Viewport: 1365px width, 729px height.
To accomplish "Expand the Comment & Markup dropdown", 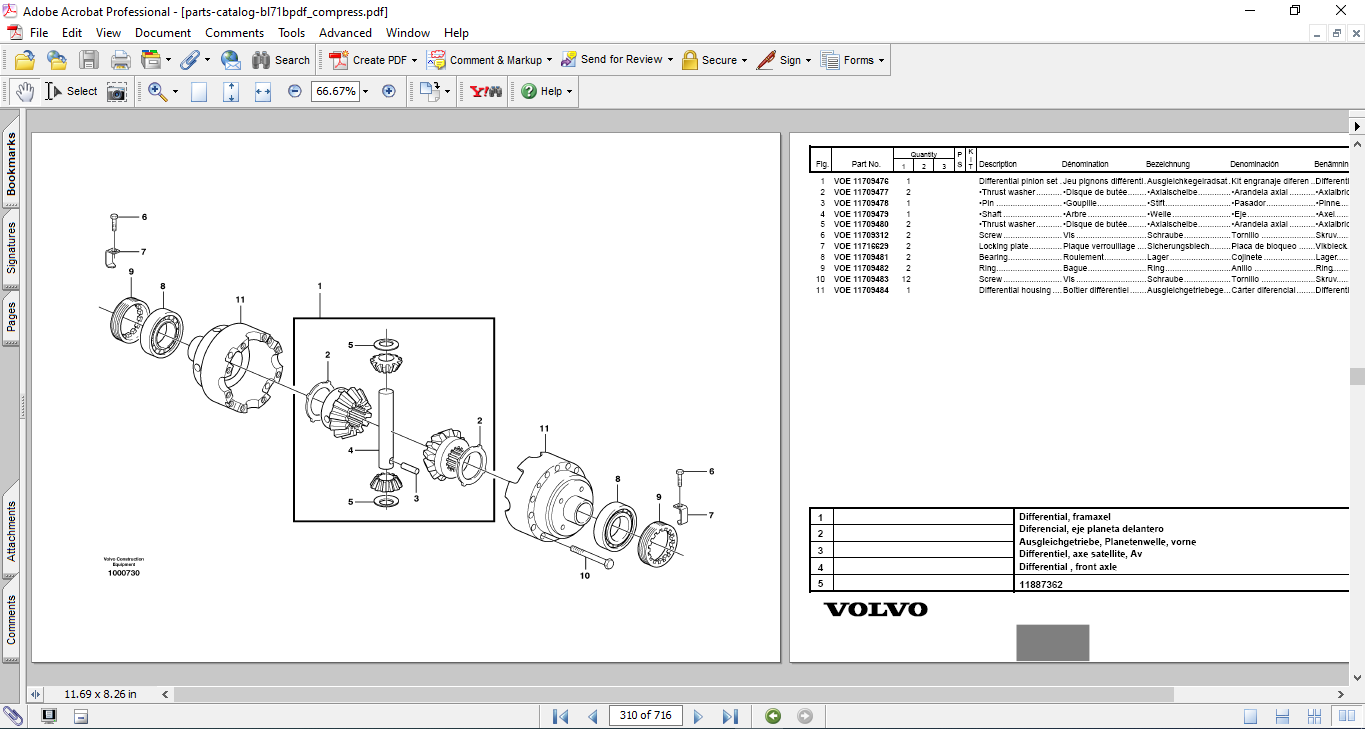I will click(550, 60).
